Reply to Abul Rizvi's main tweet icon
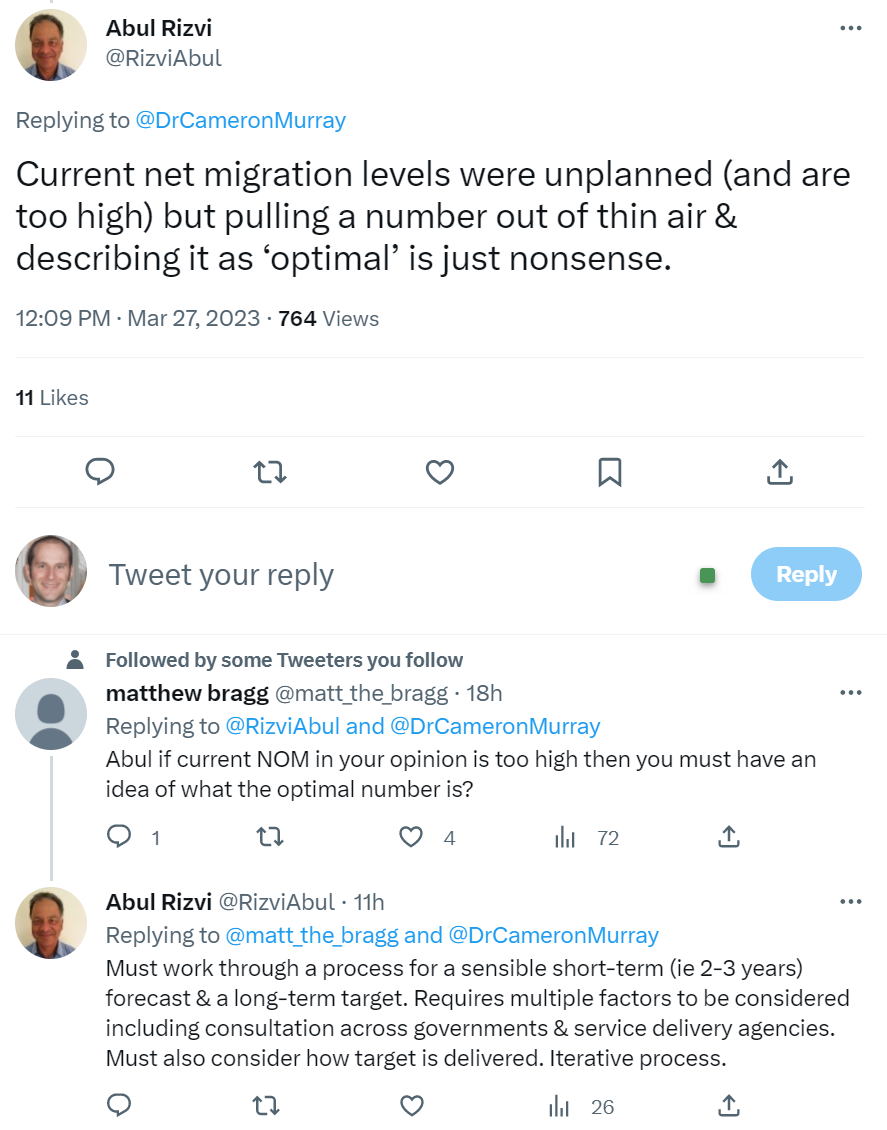Image resolution: width=887 pixels, height=1130 pixels. pyautogui.click(x=100, y=471)
